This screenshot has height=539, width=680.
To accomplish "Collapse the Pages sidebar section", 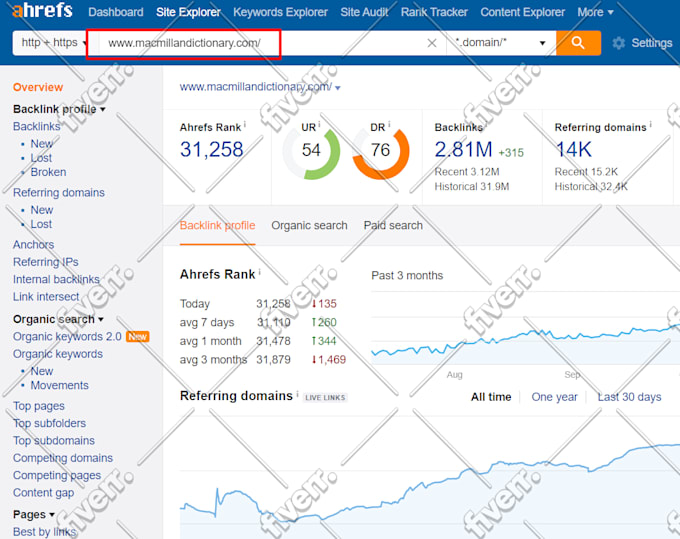I will coord(33,514).
